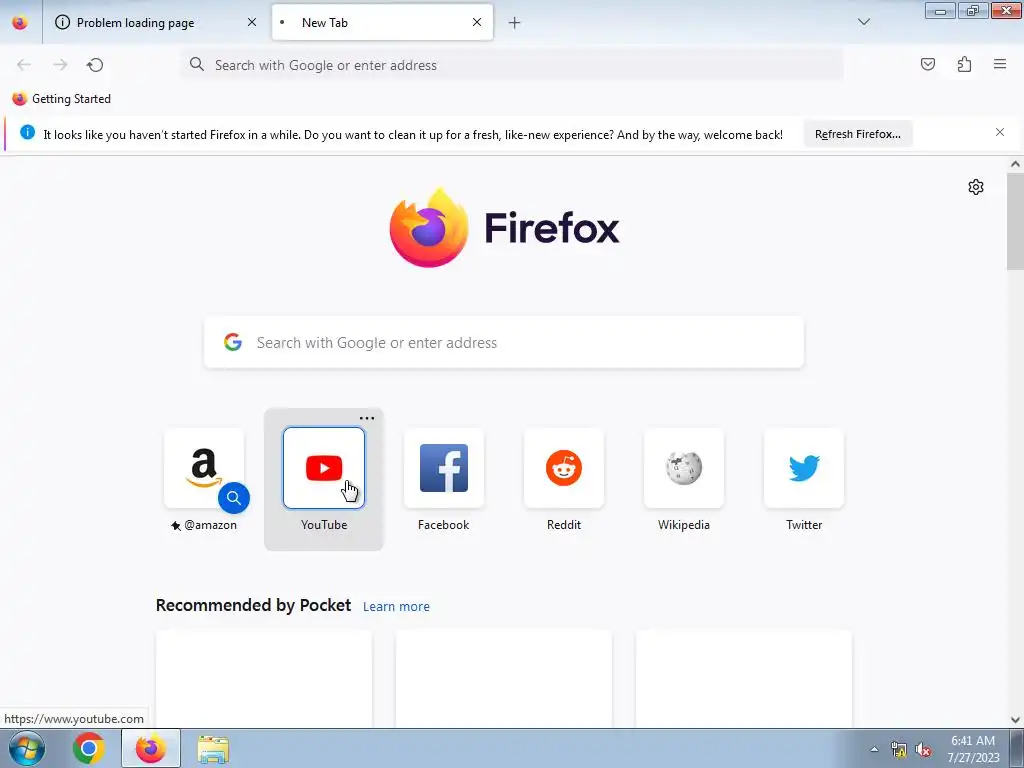Click the Wikipedia tile label text
The image size is (1024, 768).
pos(684,525)
